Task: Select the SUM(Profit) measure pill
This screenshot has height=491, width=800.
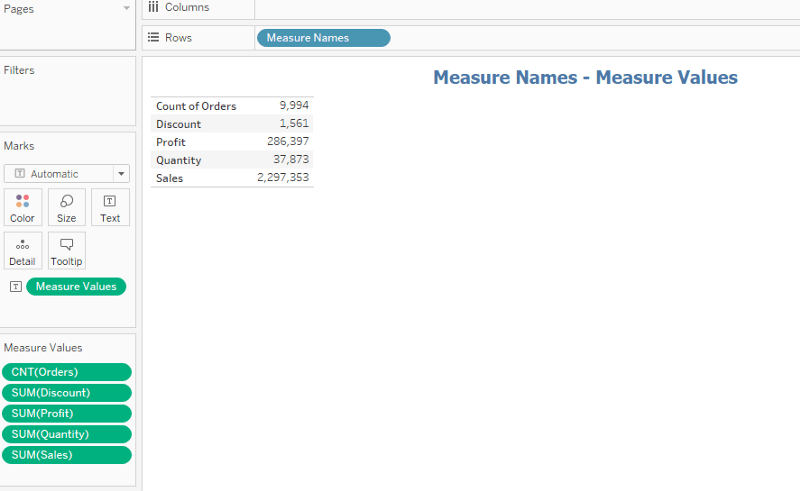Action: (x=66, y=414)
